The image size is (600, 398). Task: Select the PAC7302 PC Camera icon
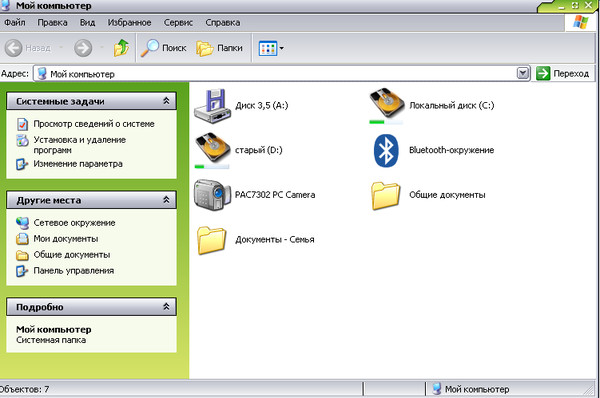coord(212,194)
